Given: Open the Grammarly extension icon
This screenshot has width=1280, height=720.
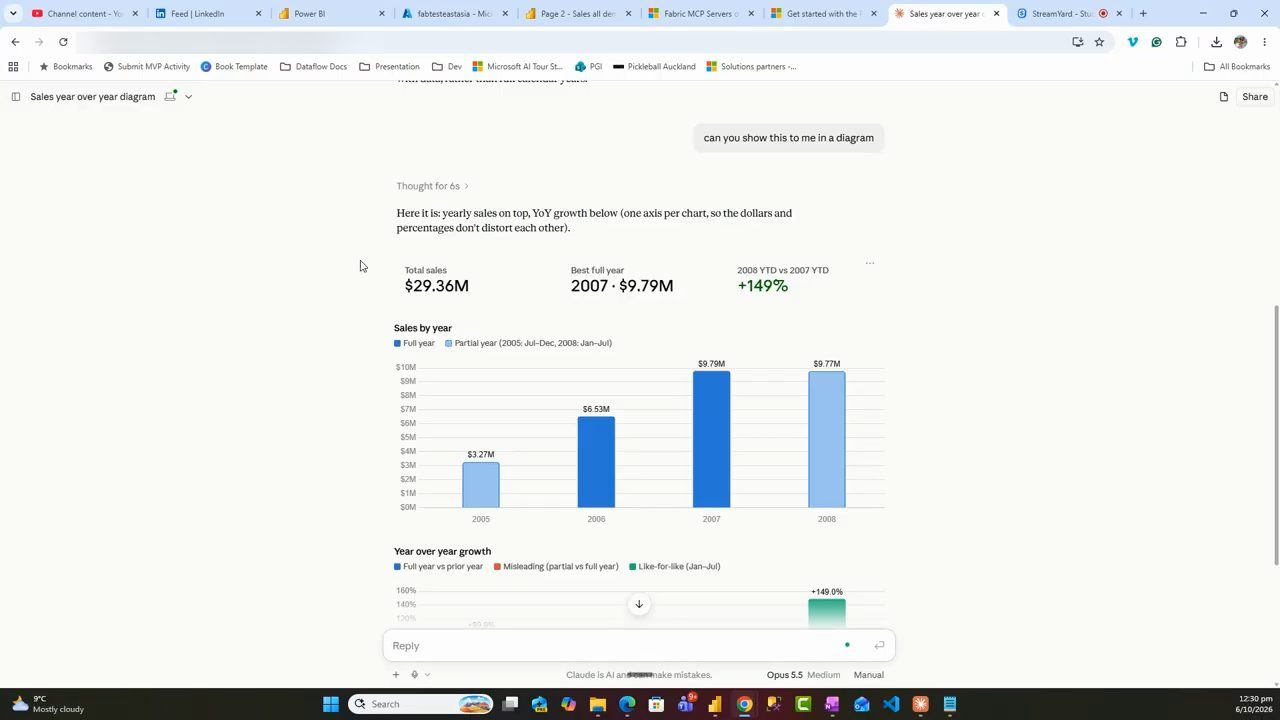Looking at the screenshot, I should 1156,42.
